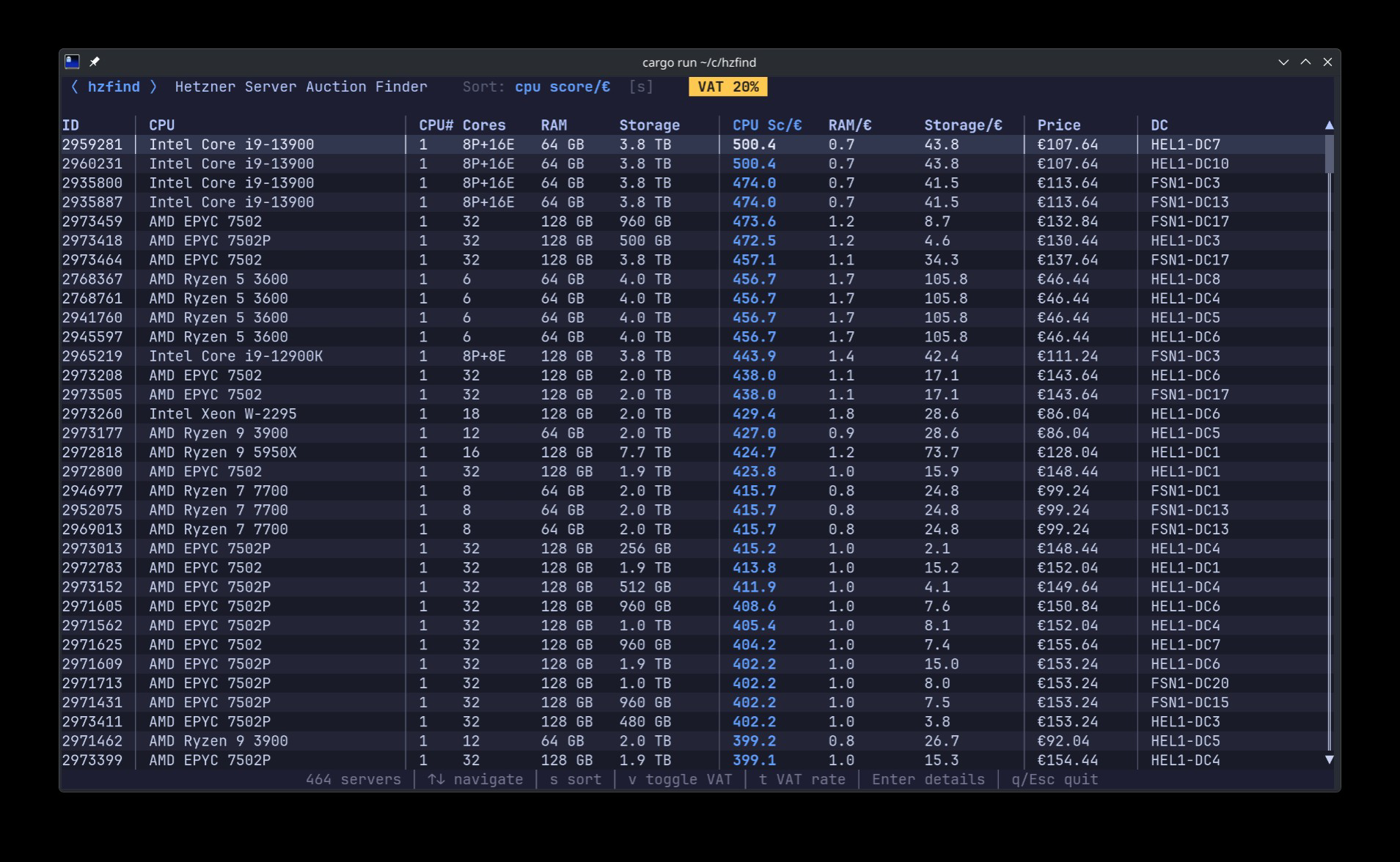Click the Cores column header
The height and width of the screenshot is (862, 1400).
[x=484, y=125]
